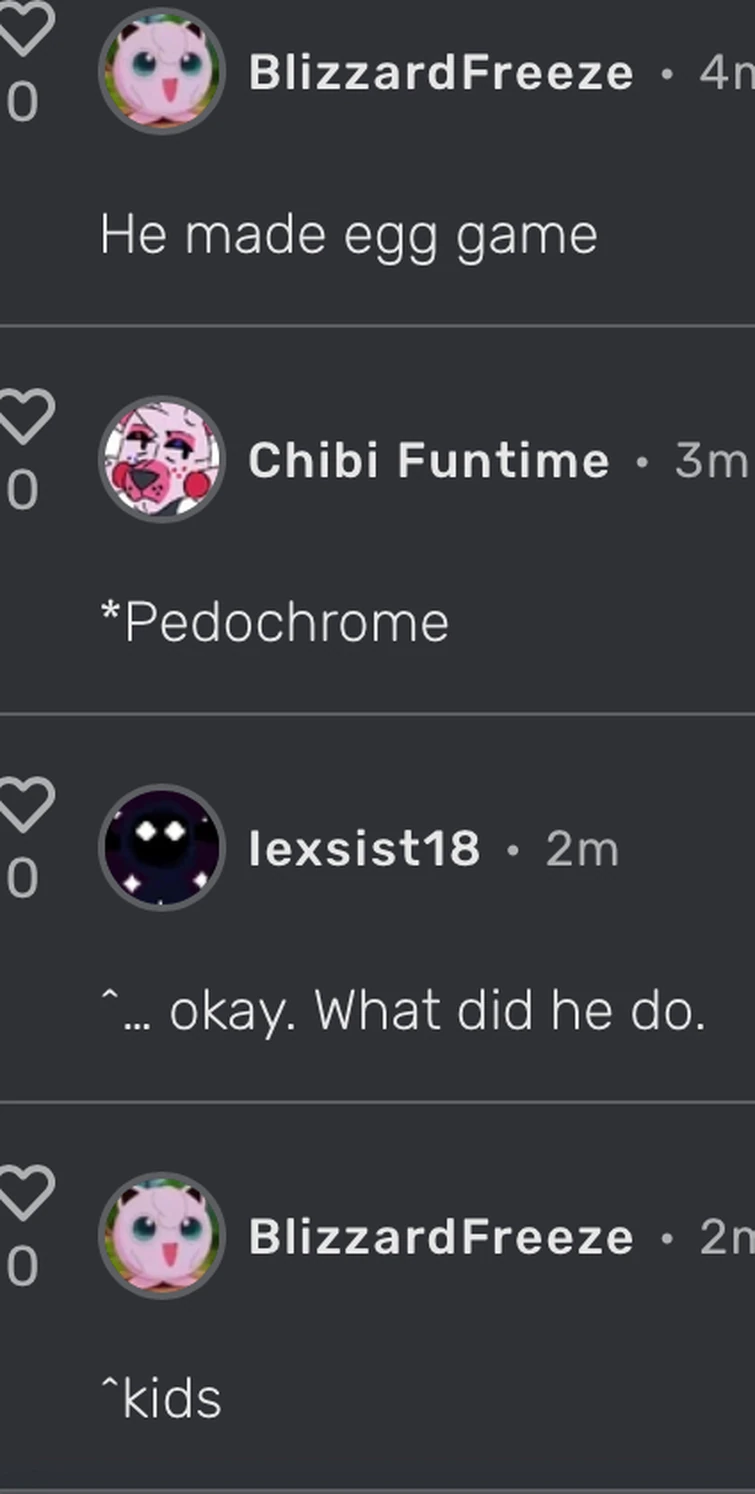View lexsist18's dark avatar icon

[162, 849]
